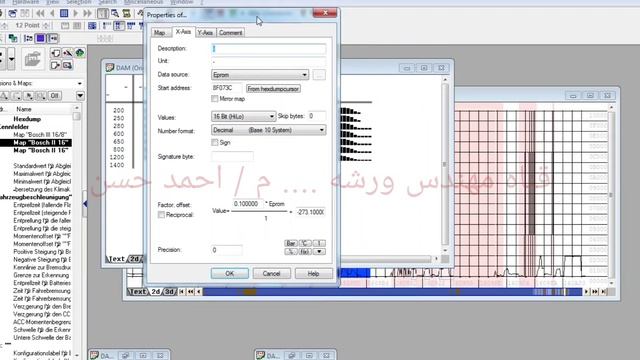Select the X-Axis tab

point(183,31)
